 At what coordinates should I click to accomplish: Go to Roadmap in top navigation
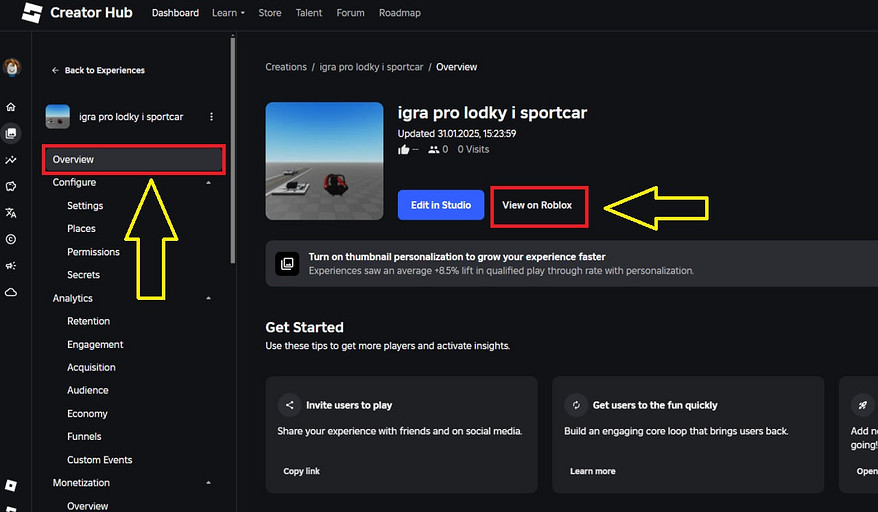399,13
